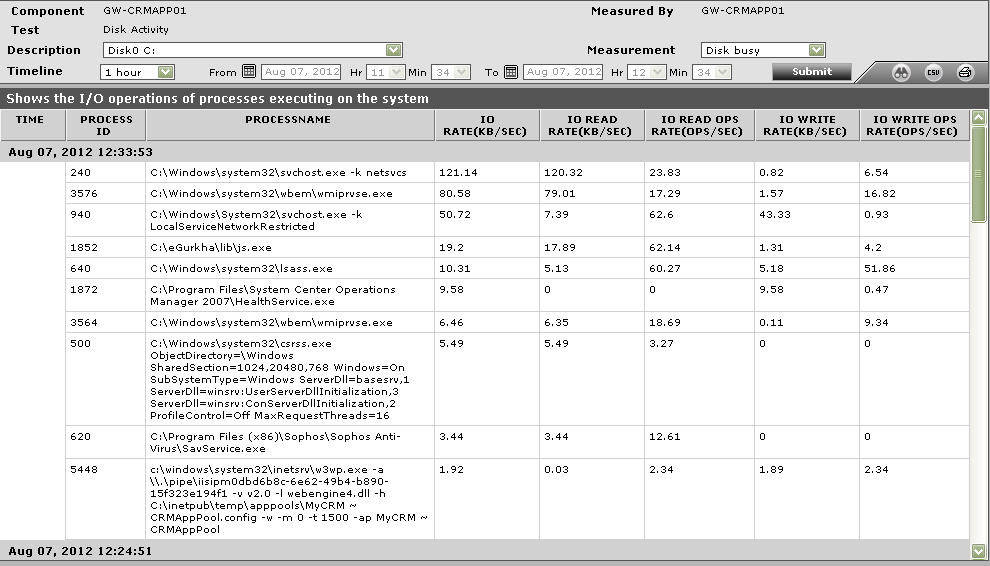This screenshot has width=990, height=566.
Task: Click IO read ops value 12.61
Action: point(665,437)
